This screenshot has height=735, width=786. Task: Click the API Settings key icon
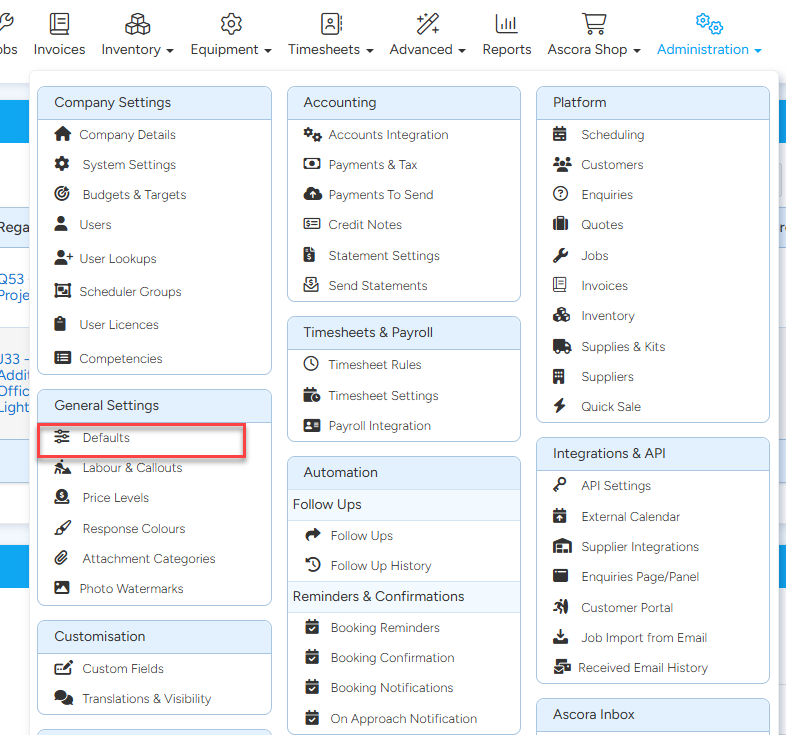[560, 486]
